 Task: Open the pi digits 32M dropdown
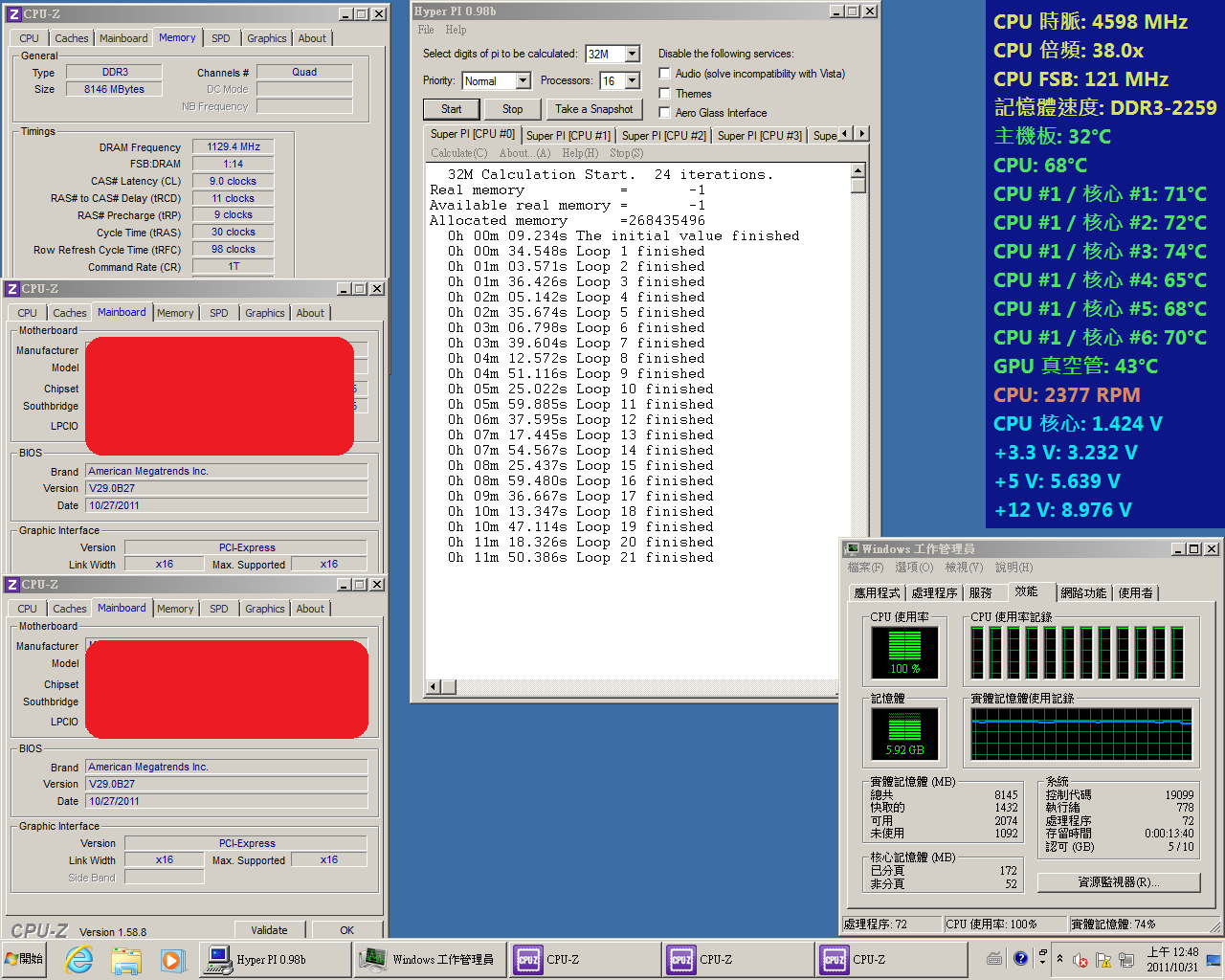(633, 54)
